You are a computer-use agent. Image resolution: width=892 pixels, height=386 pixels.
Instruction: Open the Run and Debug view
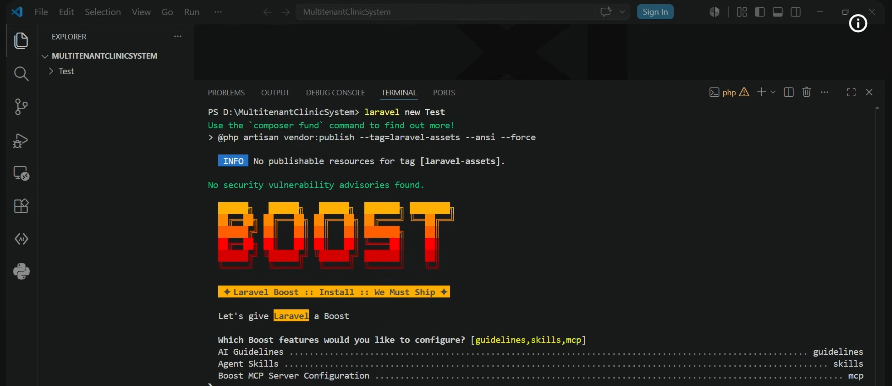click(x=21, y=140)
